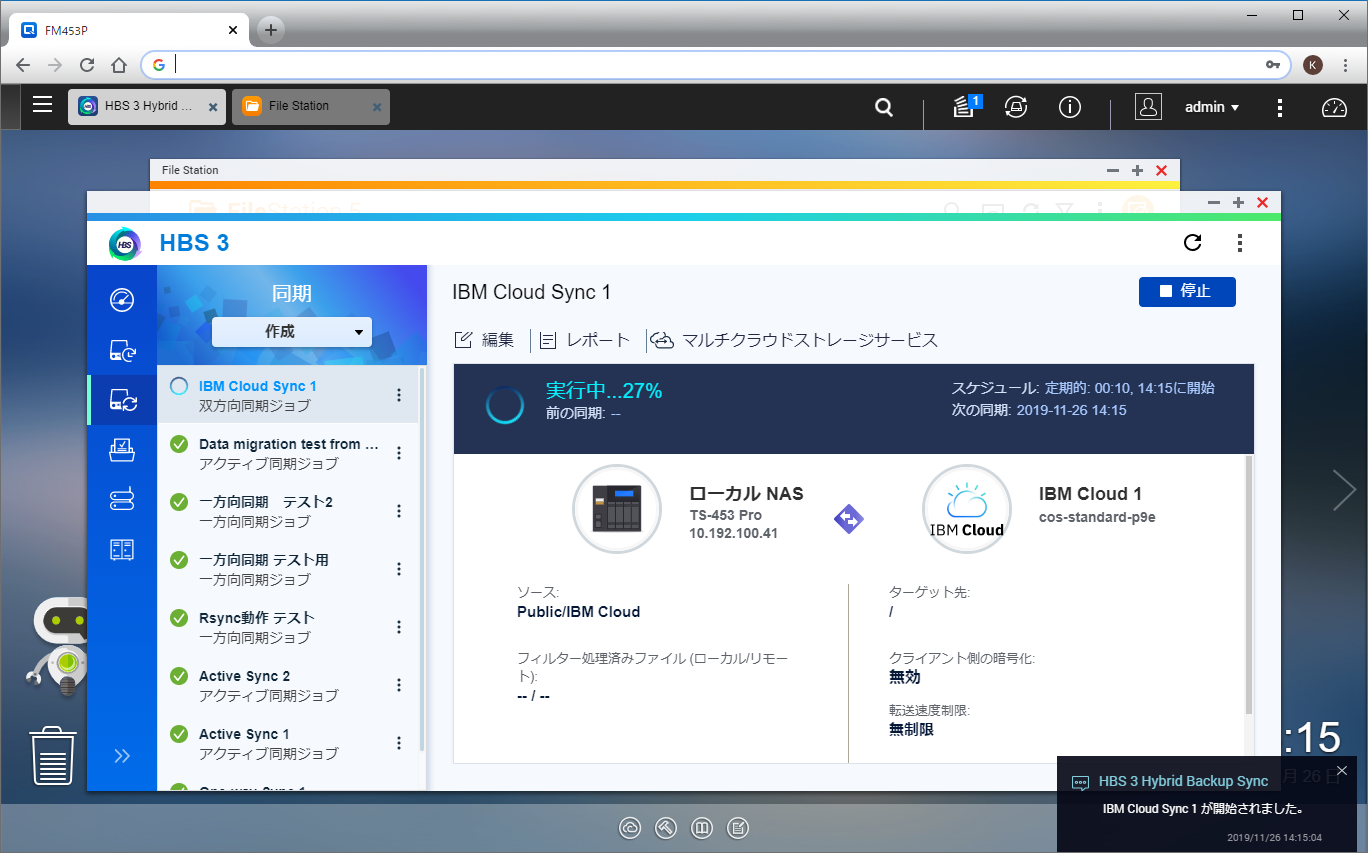Click the 編集 edit link
Viewport: 1368px width, 853px height.
(486, 340)
